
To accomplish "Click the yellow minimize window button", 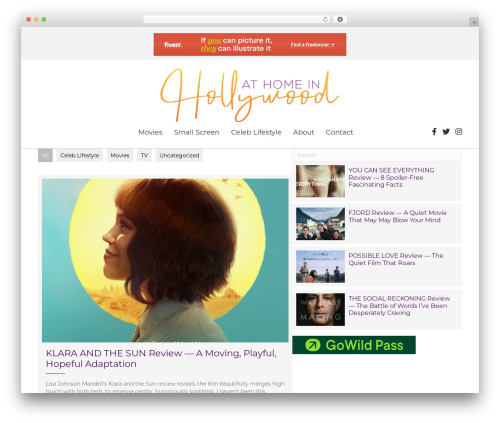I will [36, 19].
